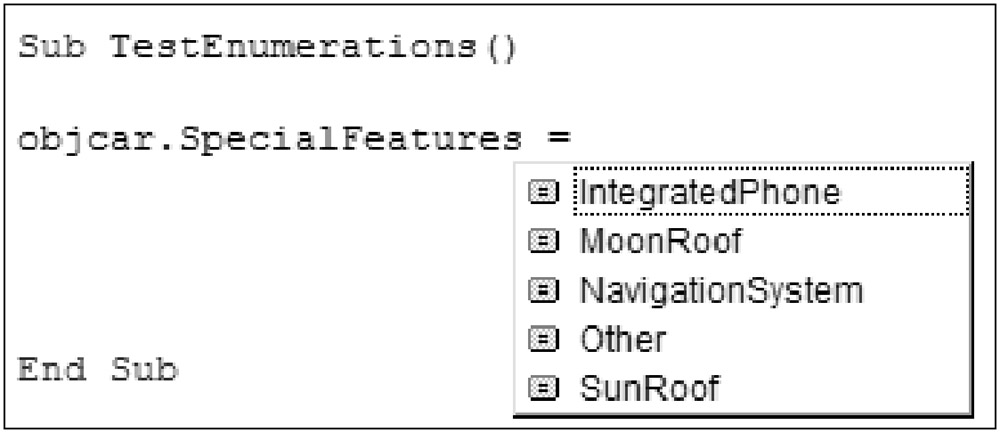The width and height of the screenshot is (1000, 433).
Task: Choose MoonRoof in the IntelliSense list
Action: click(660, 242)
